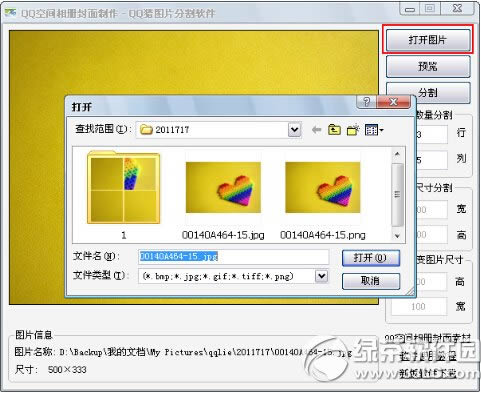Close the main application window
The image size is (481, 393).
(x=458, y=8)
